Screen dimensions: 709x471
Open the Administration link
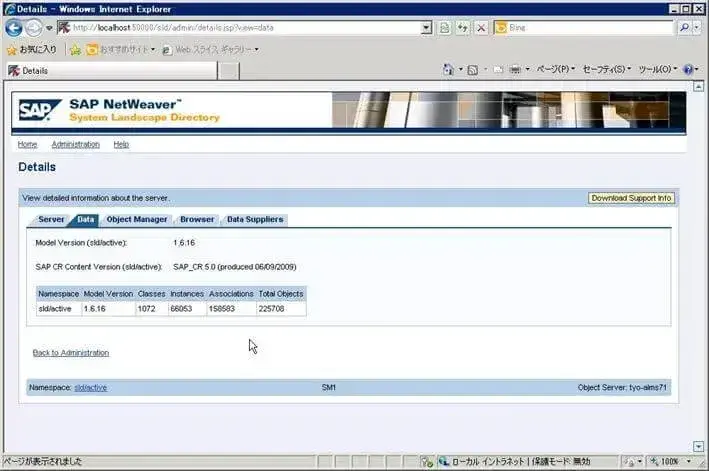coord(76,145)
